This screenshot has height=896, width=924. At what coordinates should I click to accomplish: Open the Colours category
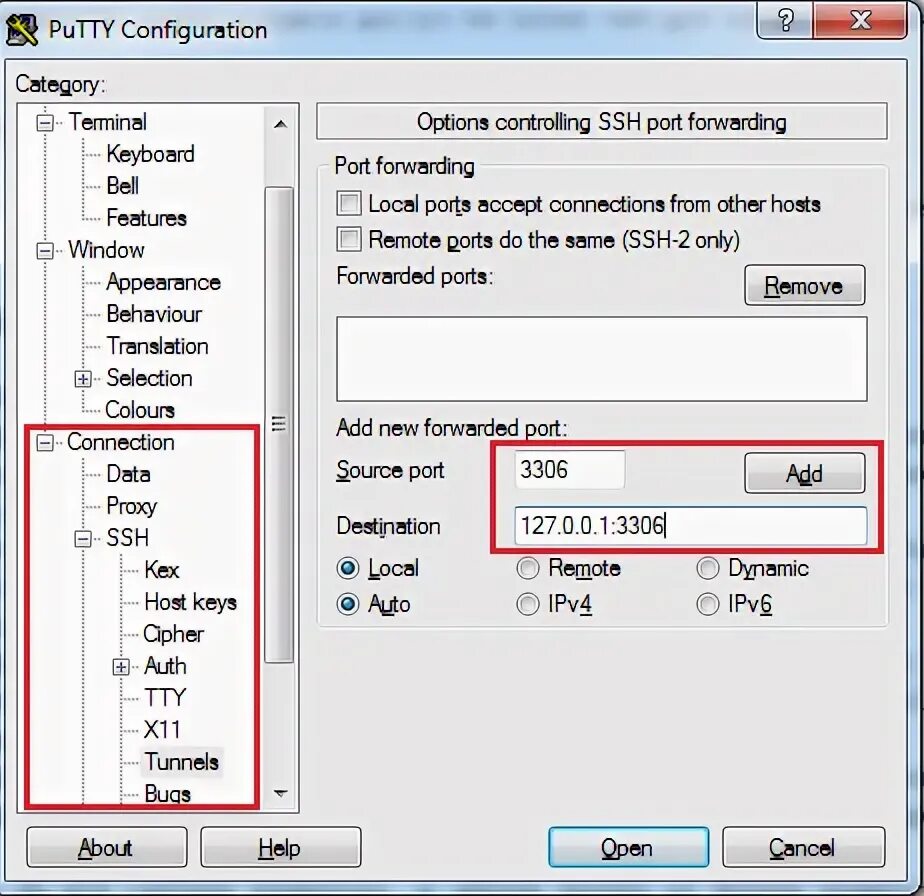pyautogui.click(x=140, y=410)
